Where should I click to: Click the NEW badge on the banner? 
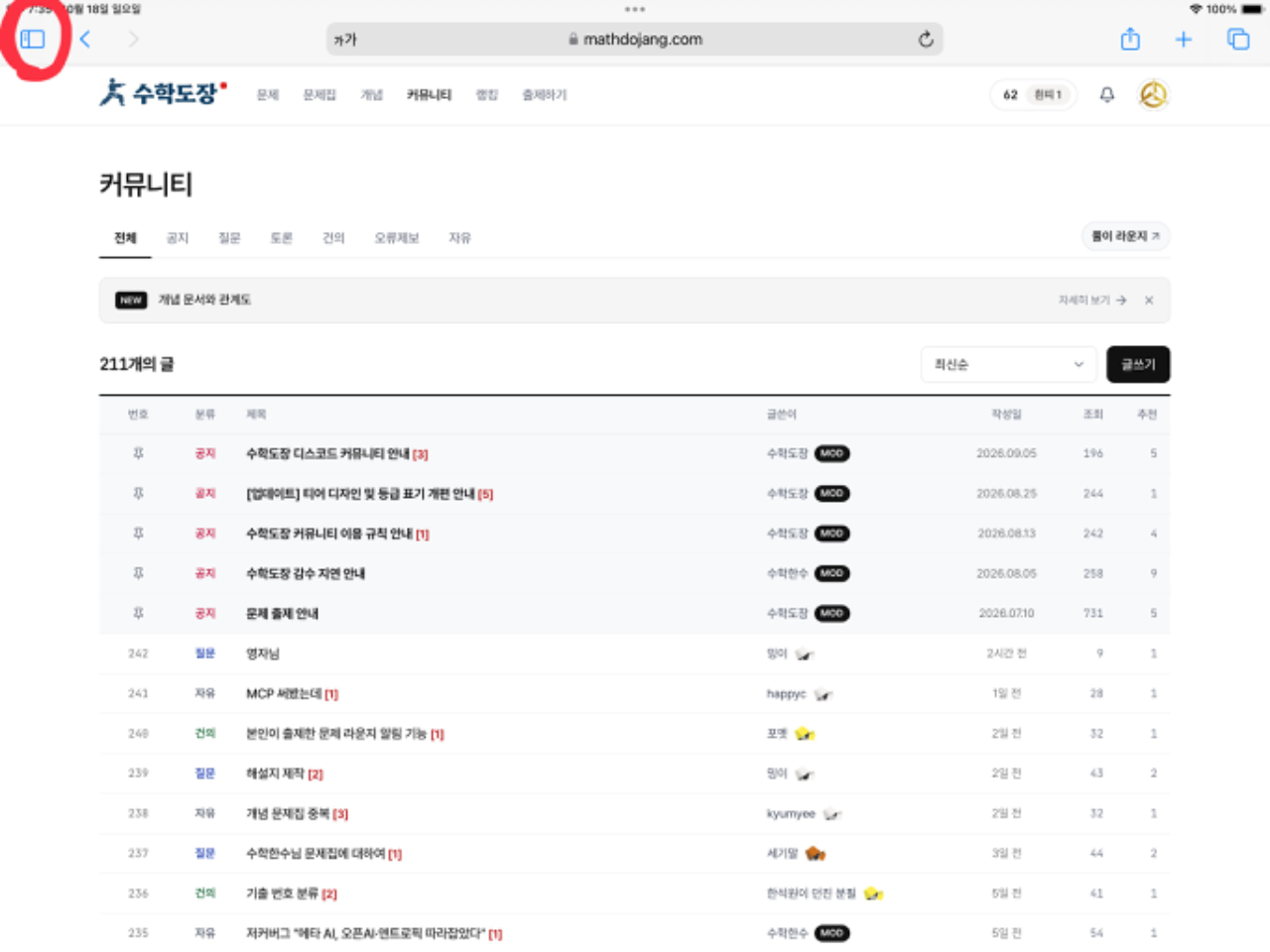tap(131, 300)
